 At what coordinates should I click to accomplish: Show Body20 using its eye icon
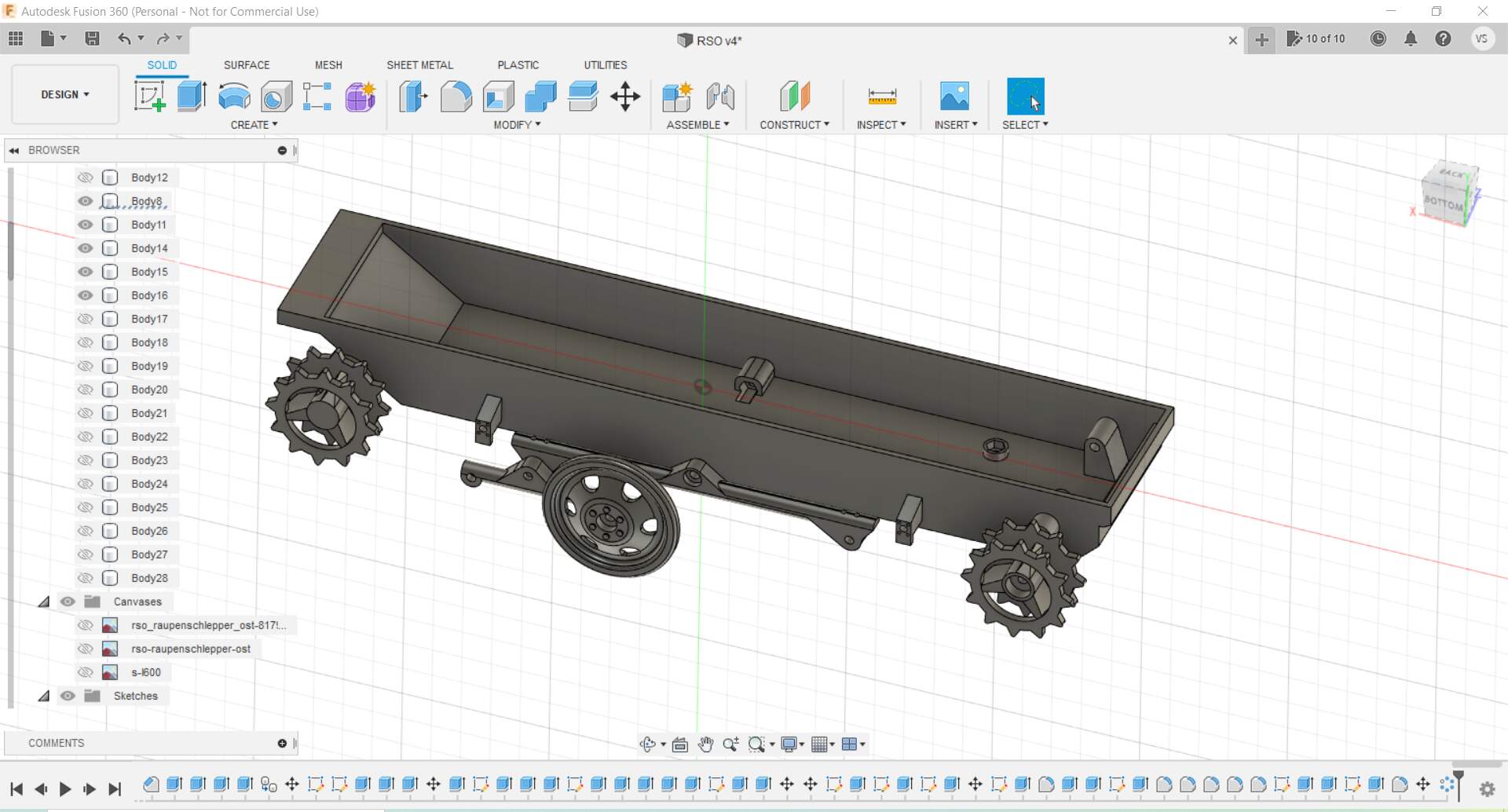point(86,390)
